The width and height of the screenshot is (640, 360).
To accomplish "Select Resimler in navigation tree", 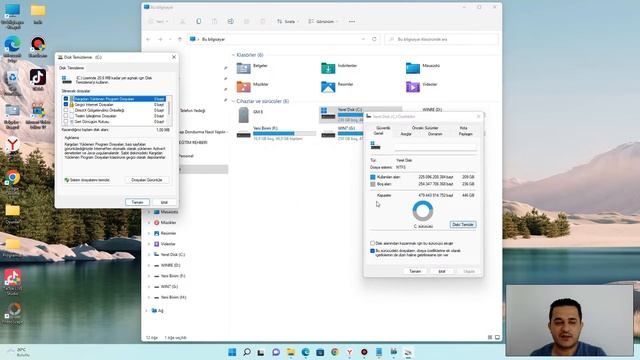I will coord(168,233).
